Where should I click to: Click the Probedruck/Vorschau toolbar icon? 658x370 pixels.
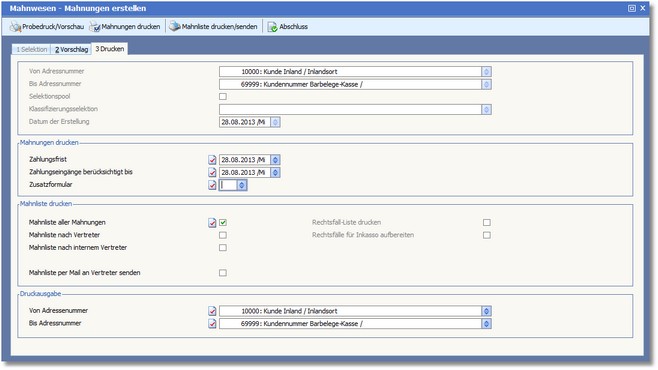pyautogui.click(x=16, y=27)
